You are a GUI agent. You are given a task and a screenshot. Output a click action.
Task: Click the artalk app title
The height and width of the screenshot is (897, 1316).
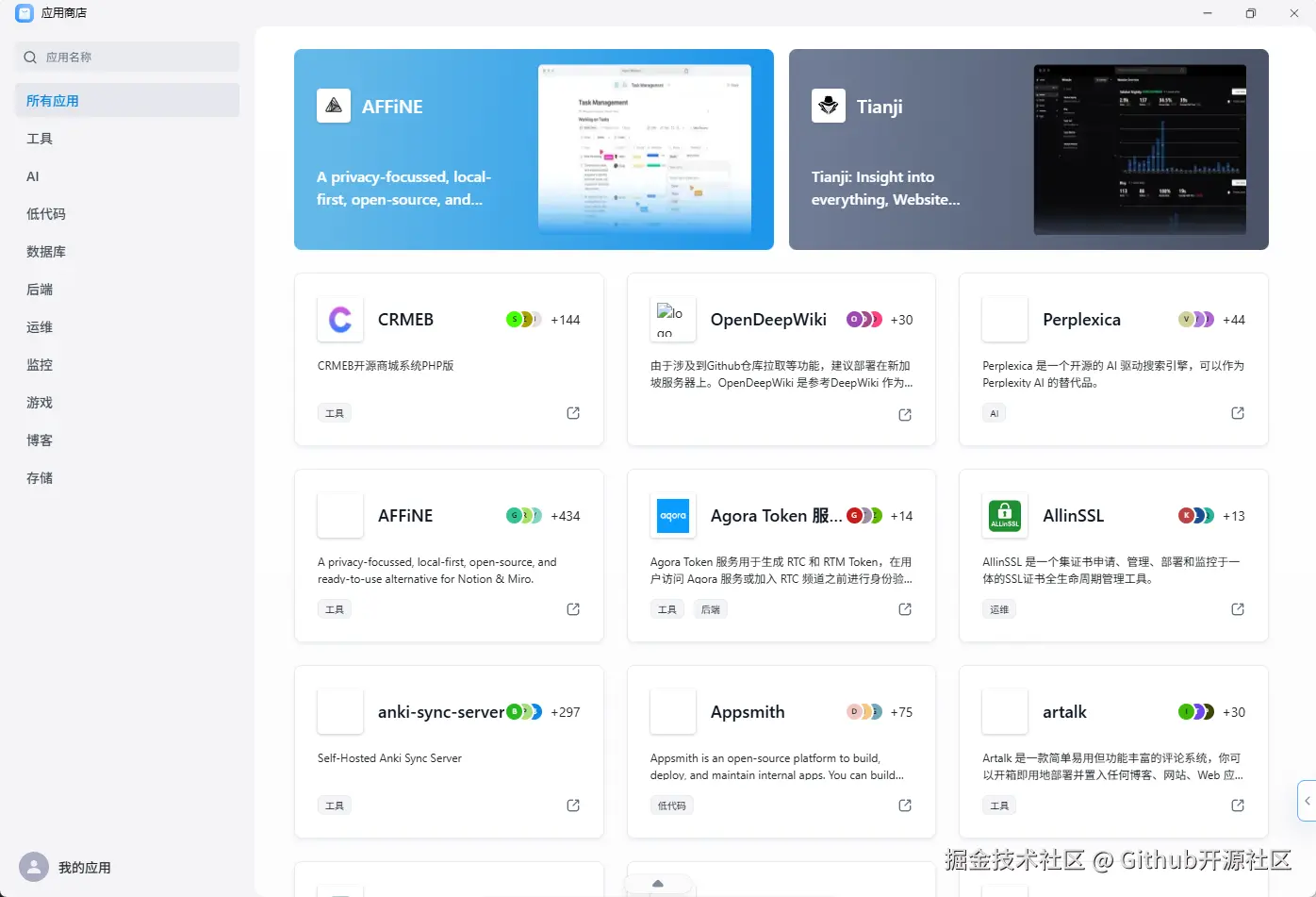(x=1064, y=712)
